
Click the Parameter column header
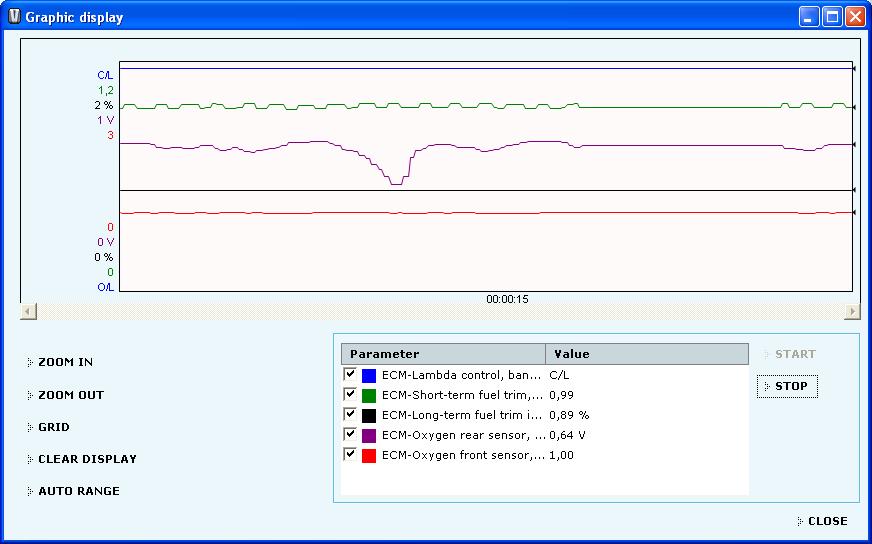443,354
